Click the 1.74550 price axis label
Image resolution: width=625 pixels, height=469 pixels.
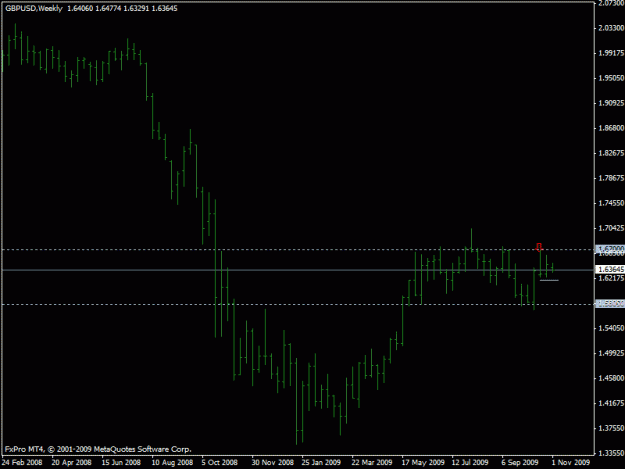(611, 203)
